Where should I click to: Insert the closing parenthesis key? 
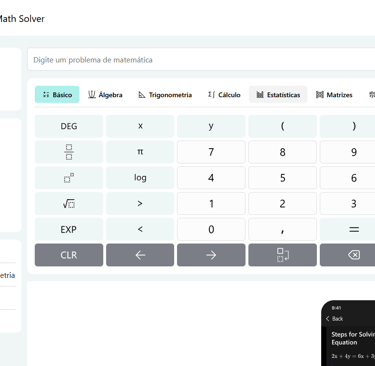(347, 126)
